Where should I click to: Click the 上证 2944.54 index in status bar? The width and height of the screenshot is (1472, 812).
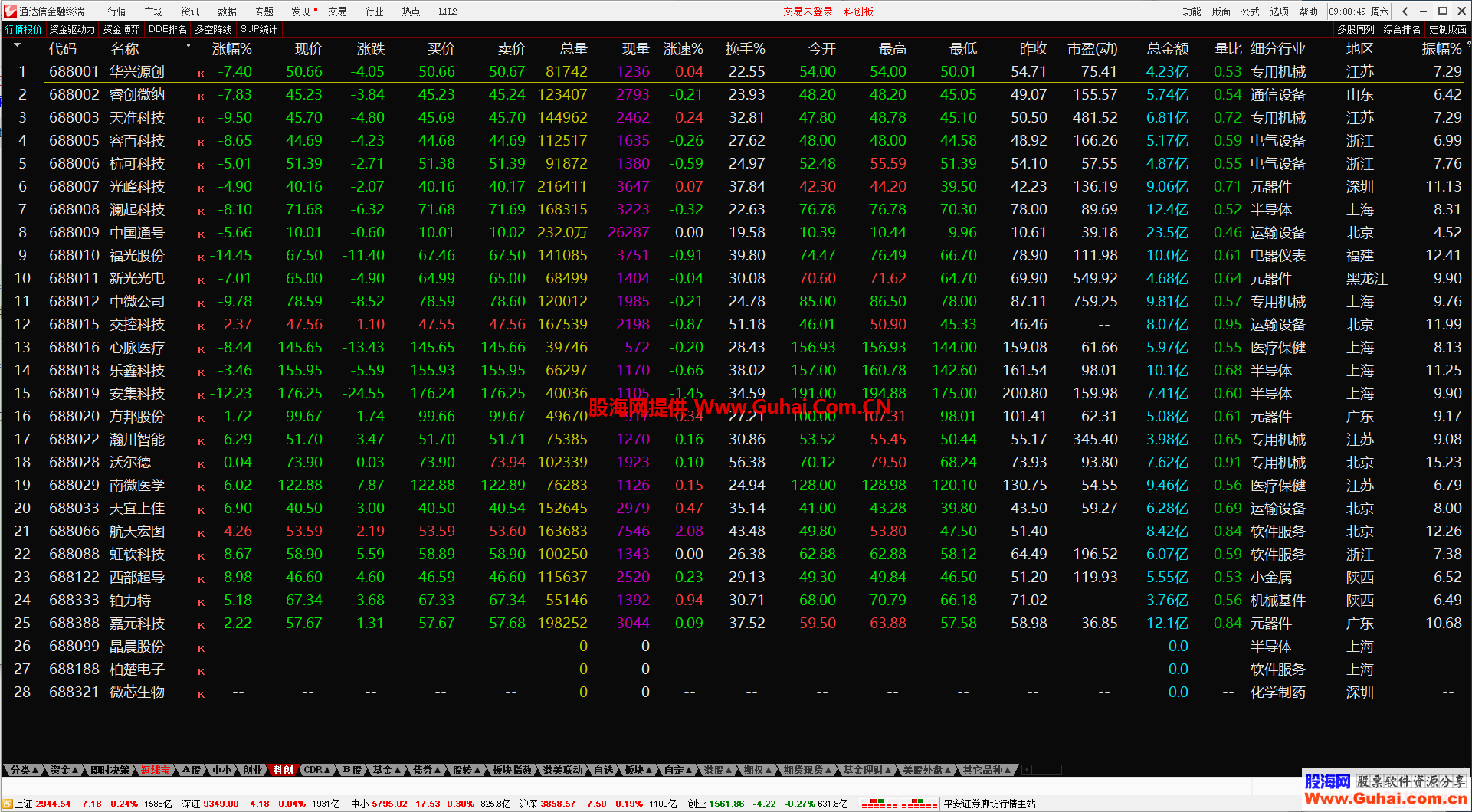[44, 804]
